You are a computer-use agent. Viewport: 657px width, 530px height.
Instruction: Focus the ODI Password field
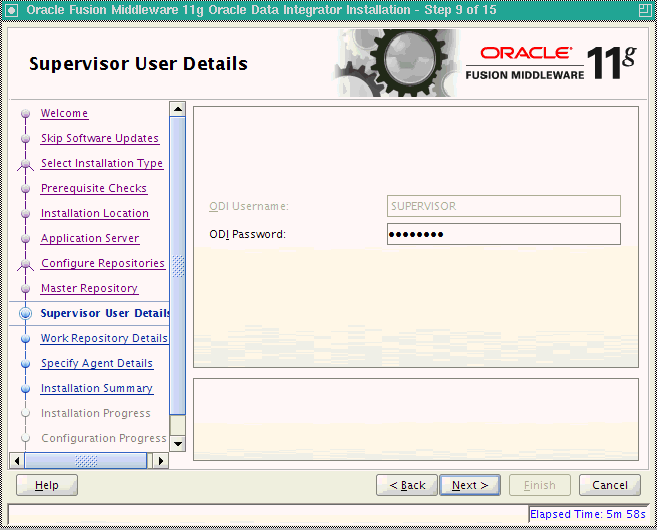point(504,234)
